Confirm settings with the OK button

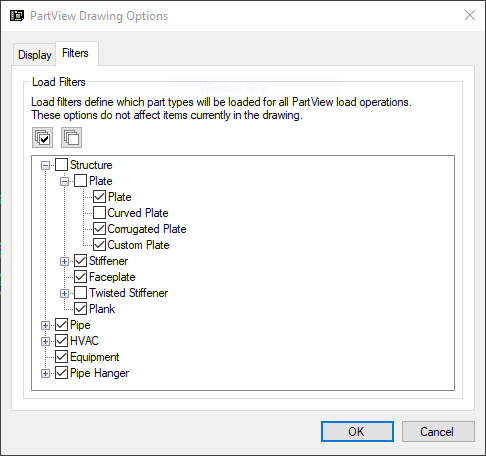pyautogui.click(x=357, y=432)
